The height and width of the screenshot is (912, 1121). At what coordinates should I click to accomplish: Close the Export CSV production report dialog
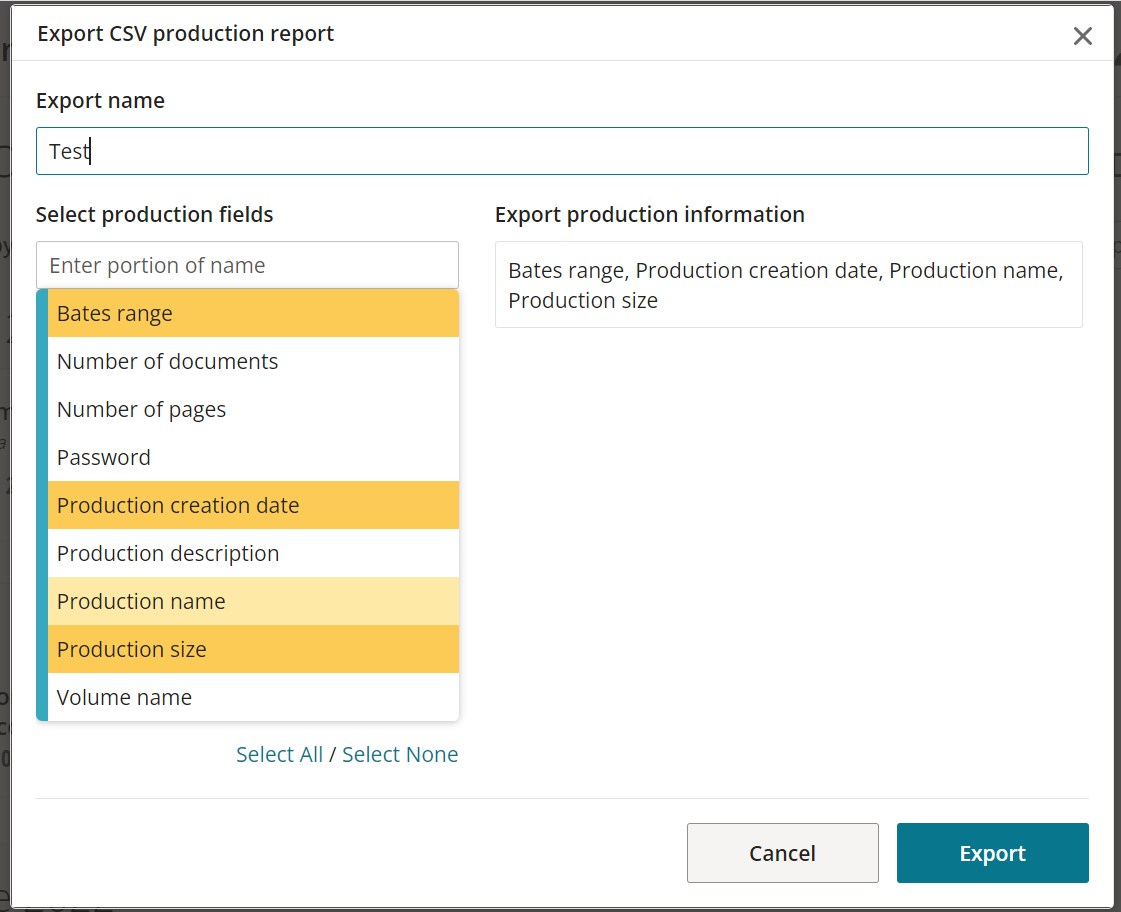point(1082,36)
